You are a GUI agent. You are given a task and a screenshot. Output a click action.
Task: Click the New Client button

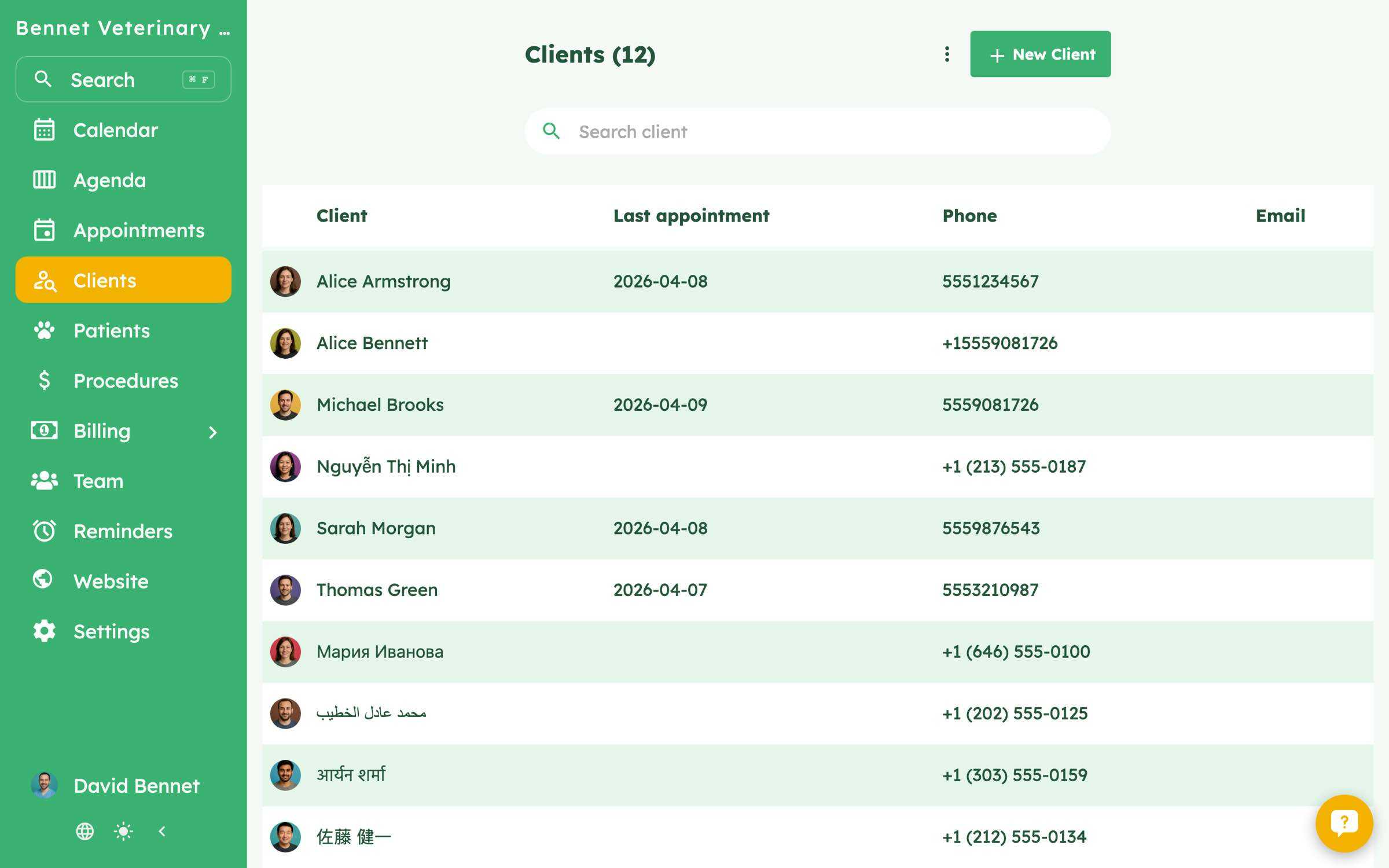point(1040,54)
